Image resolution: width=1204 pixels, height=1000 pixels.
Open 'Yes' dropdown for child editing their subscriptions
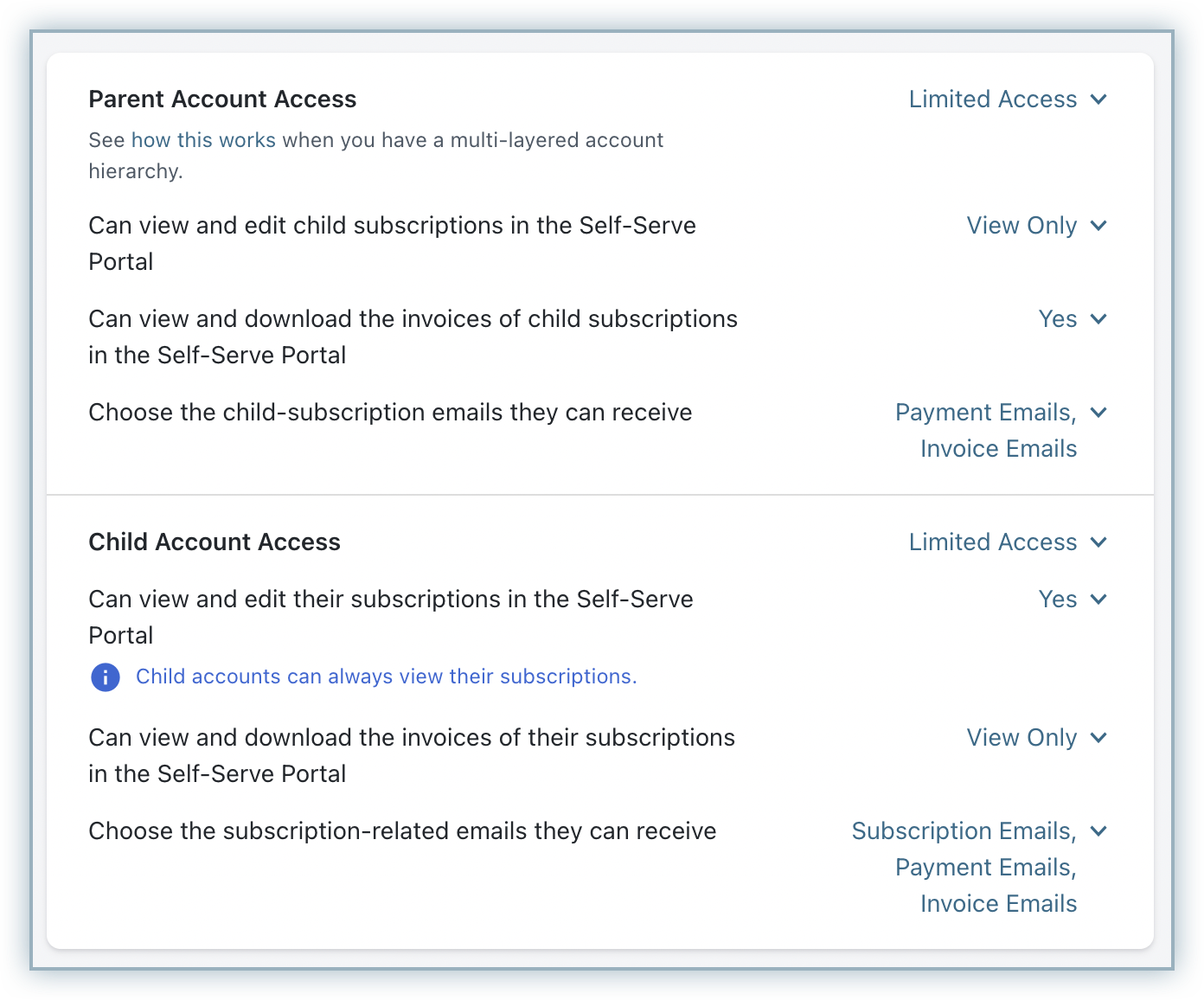[1057, 599]
